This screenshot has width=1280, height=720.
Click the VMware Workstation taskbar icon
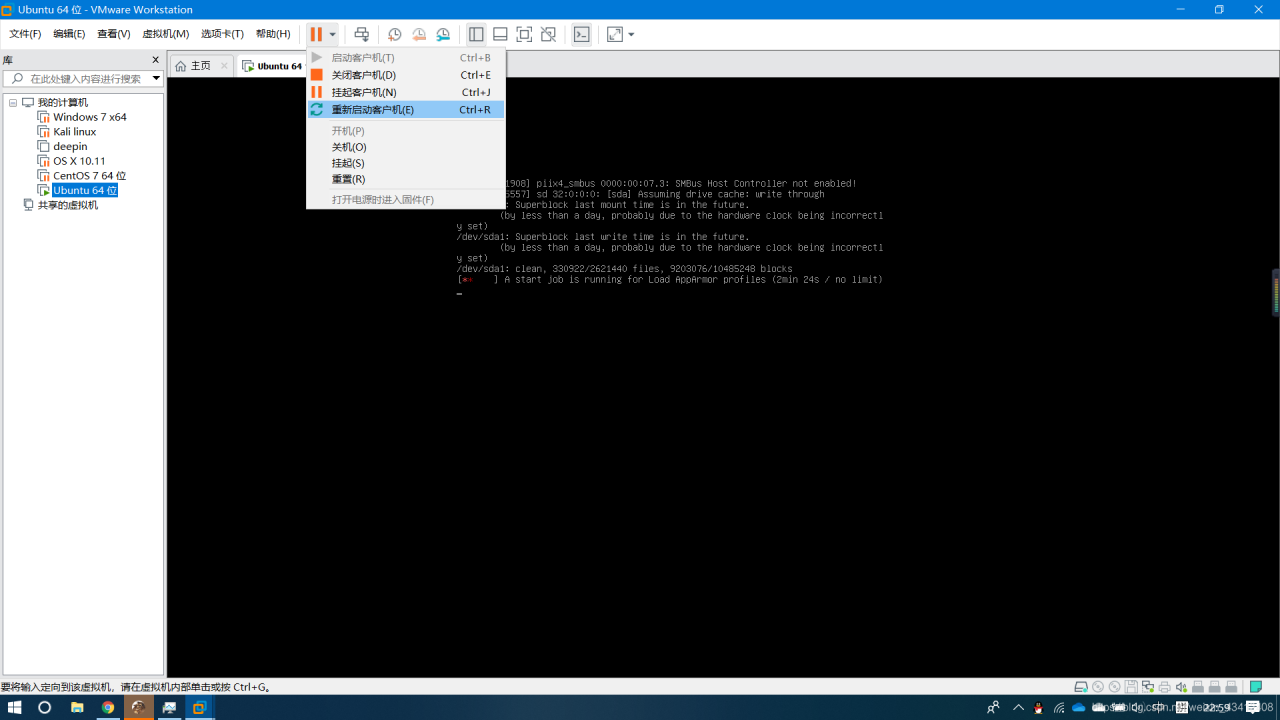[199, 707]
